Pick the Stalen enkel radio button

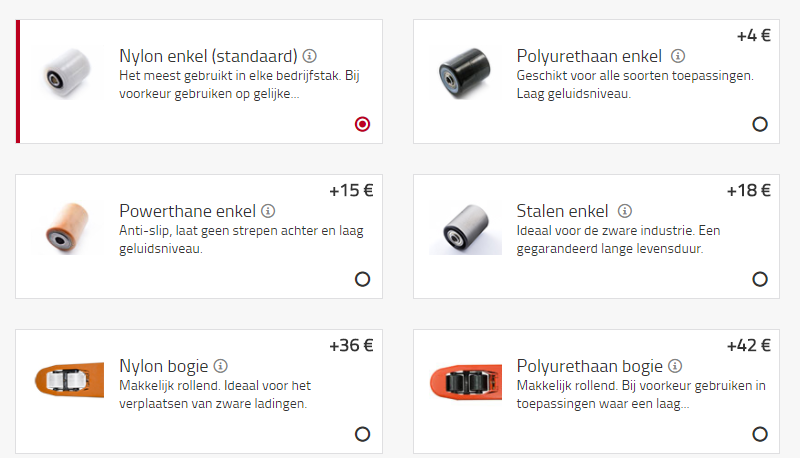(760, 279)
